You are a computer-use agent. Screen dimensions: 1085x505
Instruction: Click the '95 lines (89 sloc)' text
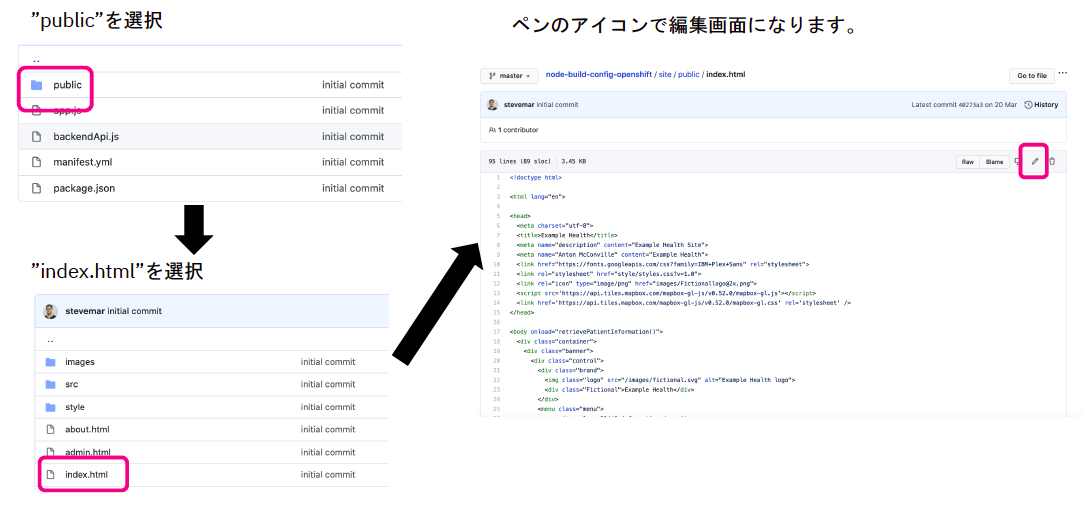(x=520, y=162)
